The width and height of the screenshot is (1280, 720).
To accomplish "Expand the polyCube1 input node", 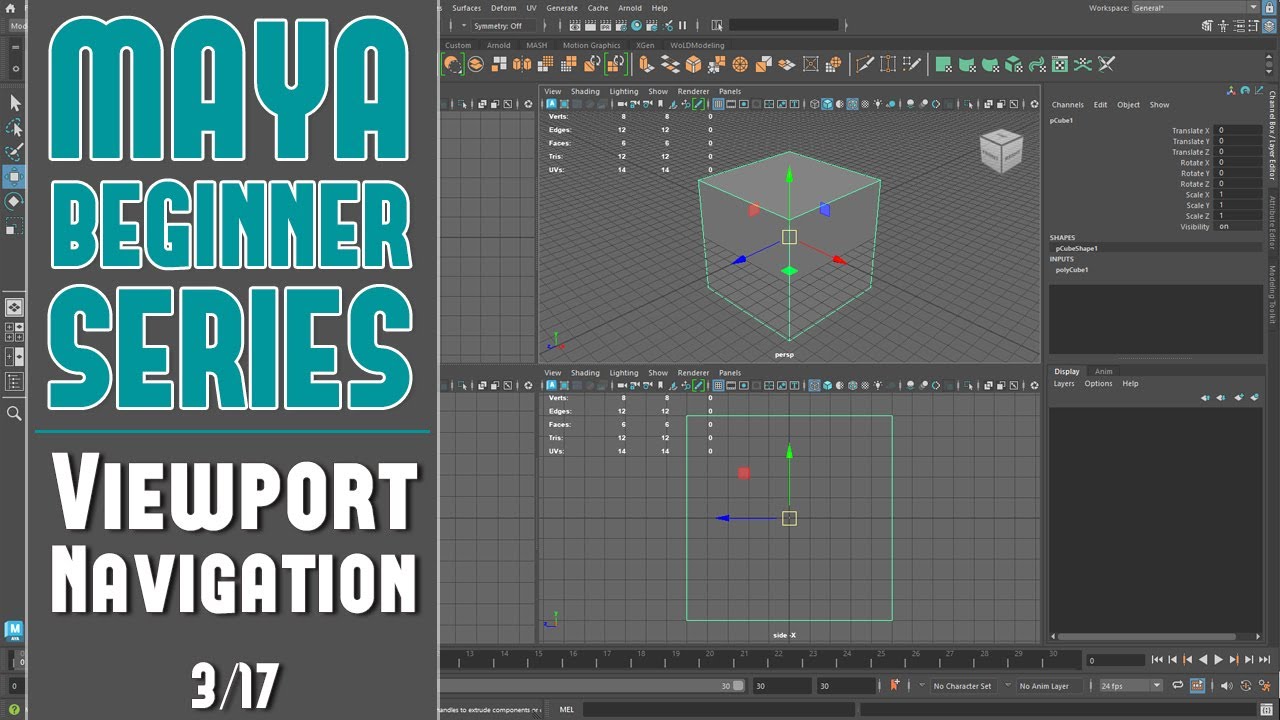I will pos(1072,270).
